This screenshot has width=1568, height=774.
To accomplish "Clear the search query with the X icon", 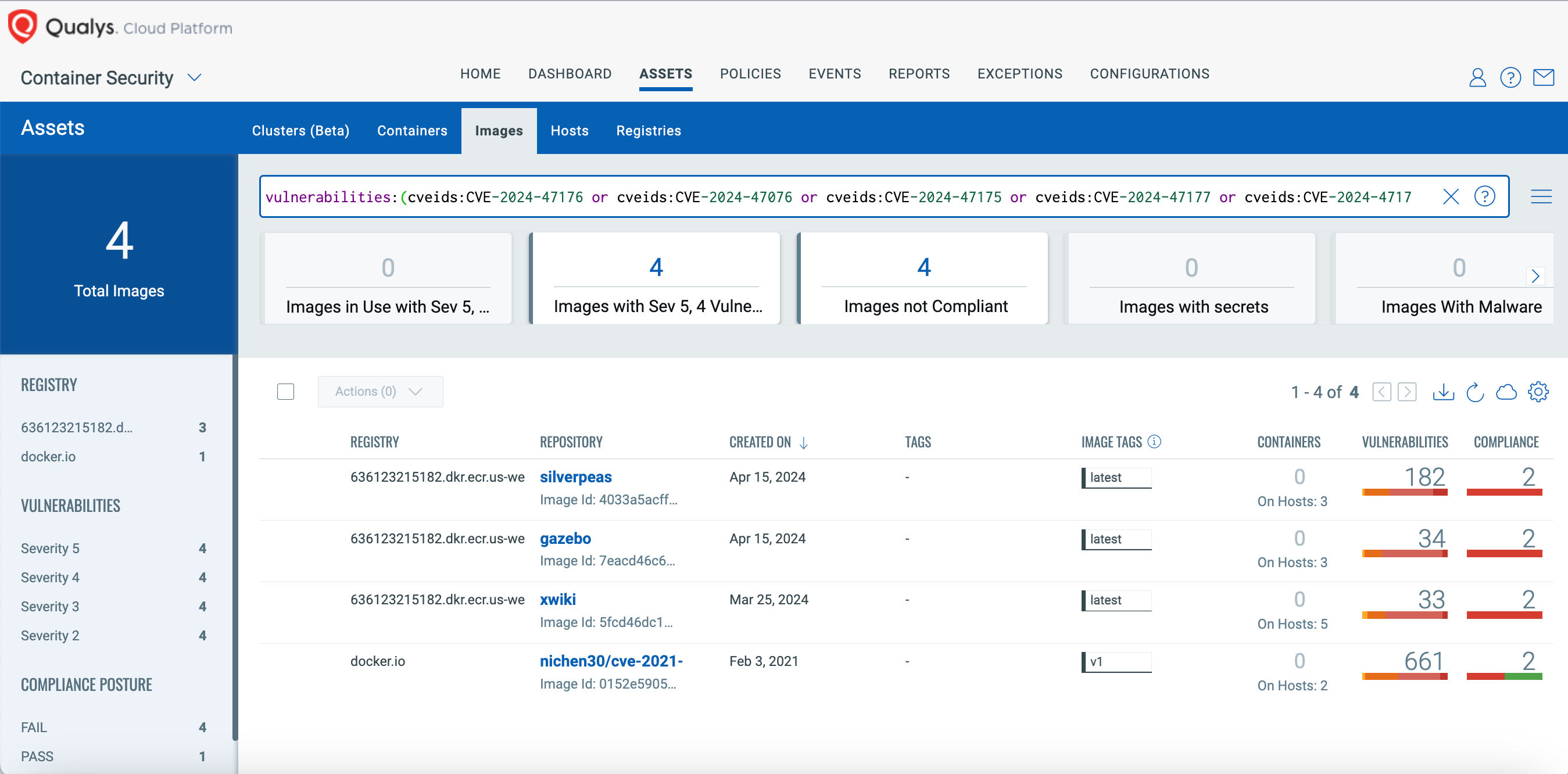I will click(1451, 196).
